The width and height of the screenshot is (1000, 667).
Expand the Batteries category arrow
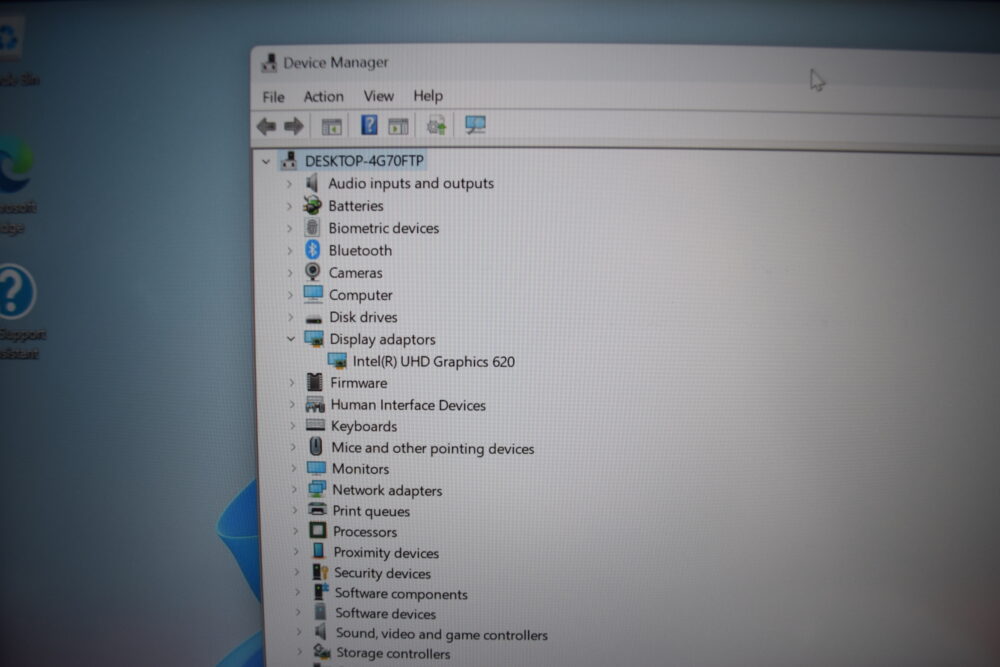click(x=289, y=206)
